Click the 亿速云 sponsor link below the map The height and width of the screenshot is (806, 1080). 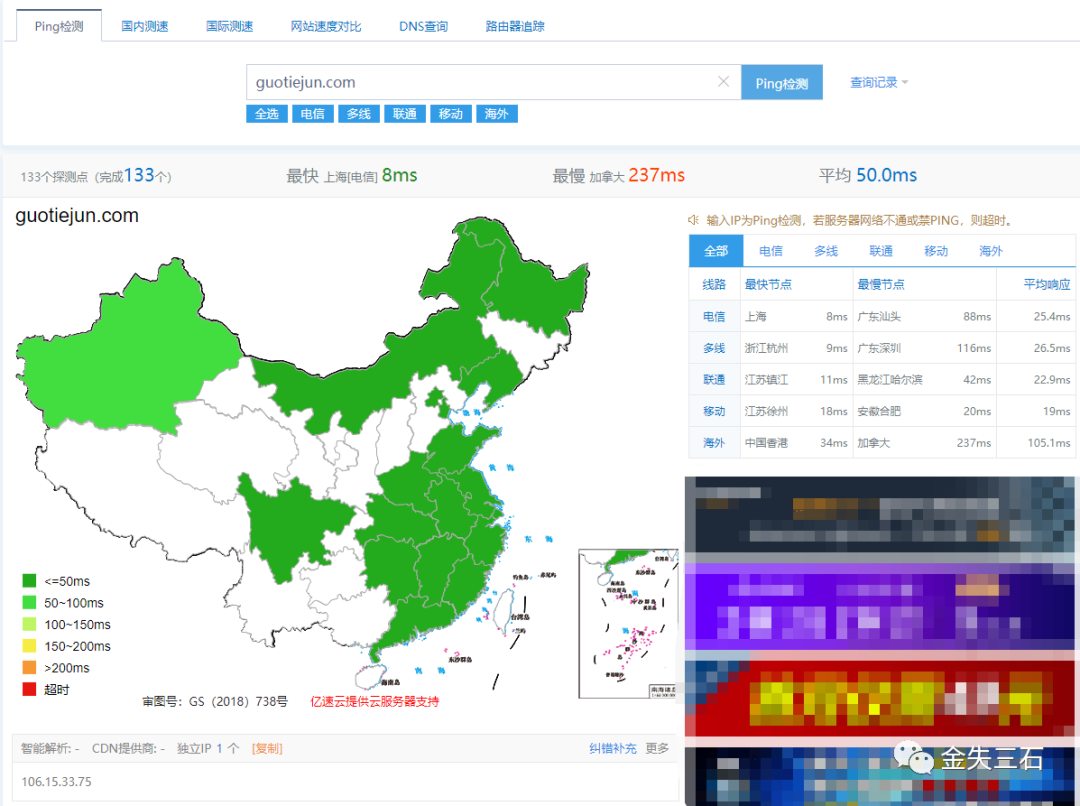click(x=375, y=701)
